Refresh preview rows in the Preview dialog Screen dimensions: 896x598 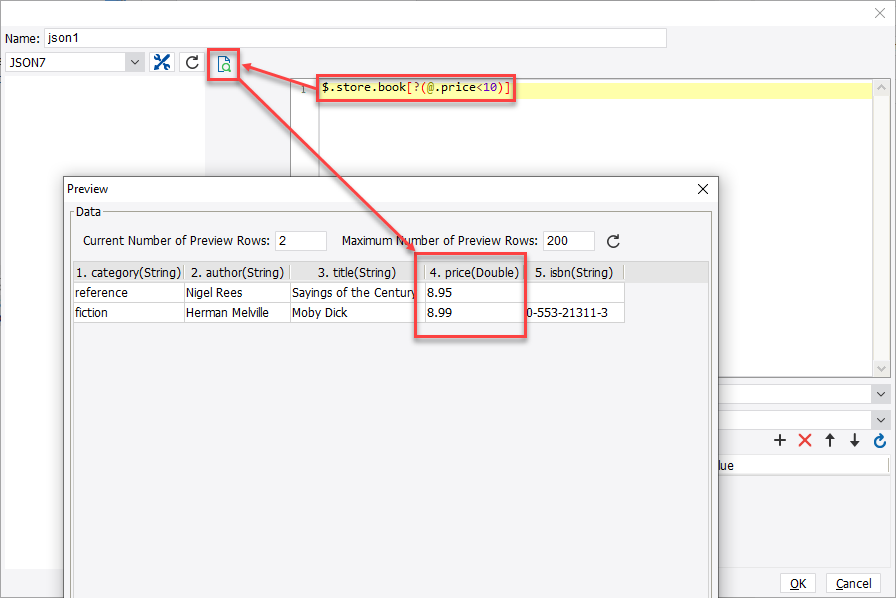coord(613,241)
